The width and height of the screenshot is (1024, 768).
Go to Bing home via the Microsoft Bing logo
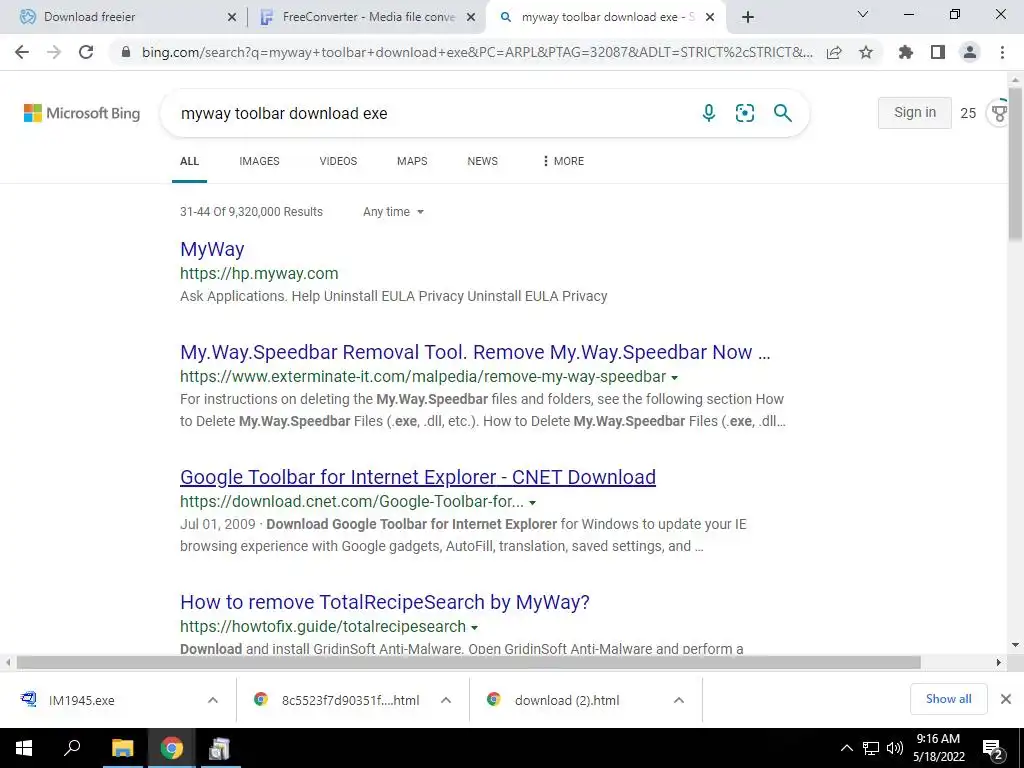[82, 113]
